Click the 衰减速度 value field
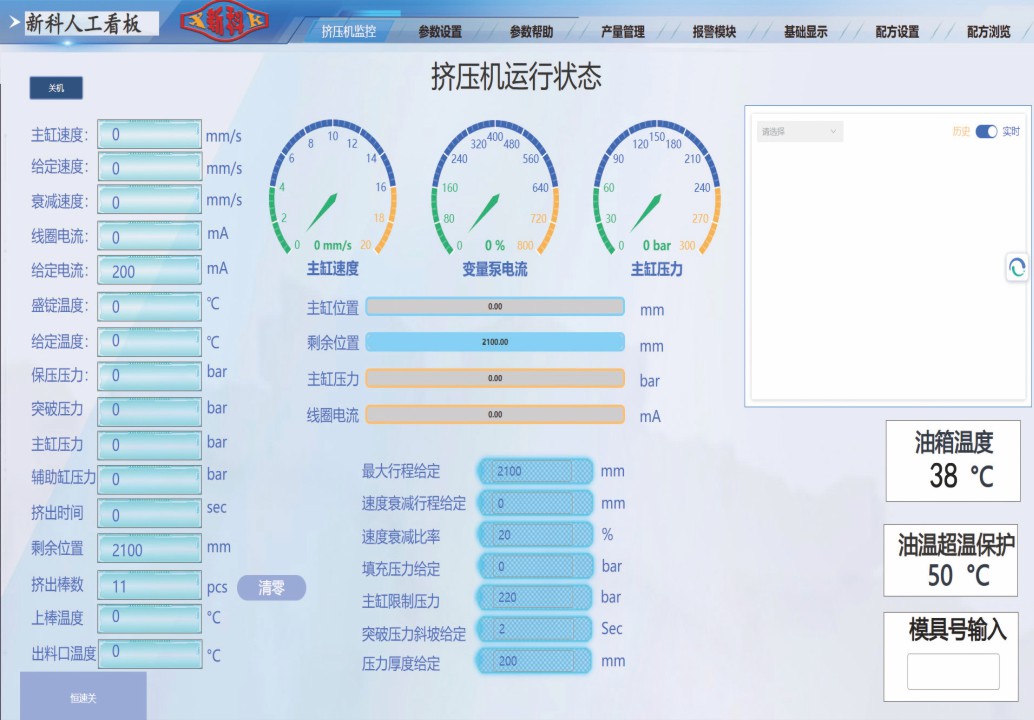The width and height of the screenshot is (1034, 720). [150, 200]
